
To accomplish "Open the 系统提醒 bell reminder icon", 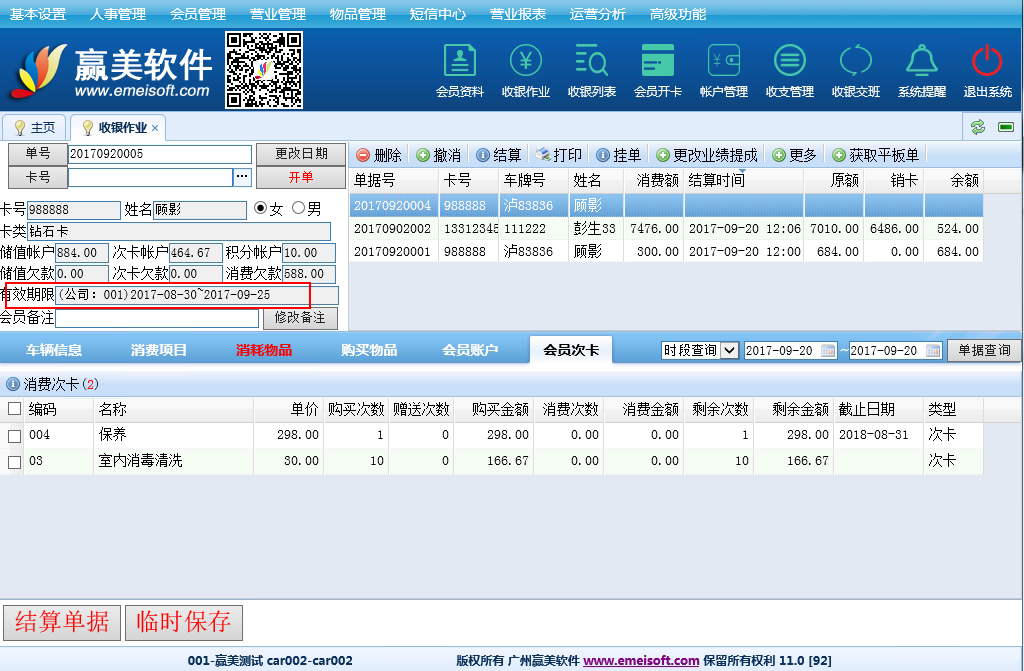I will [921, 63].
